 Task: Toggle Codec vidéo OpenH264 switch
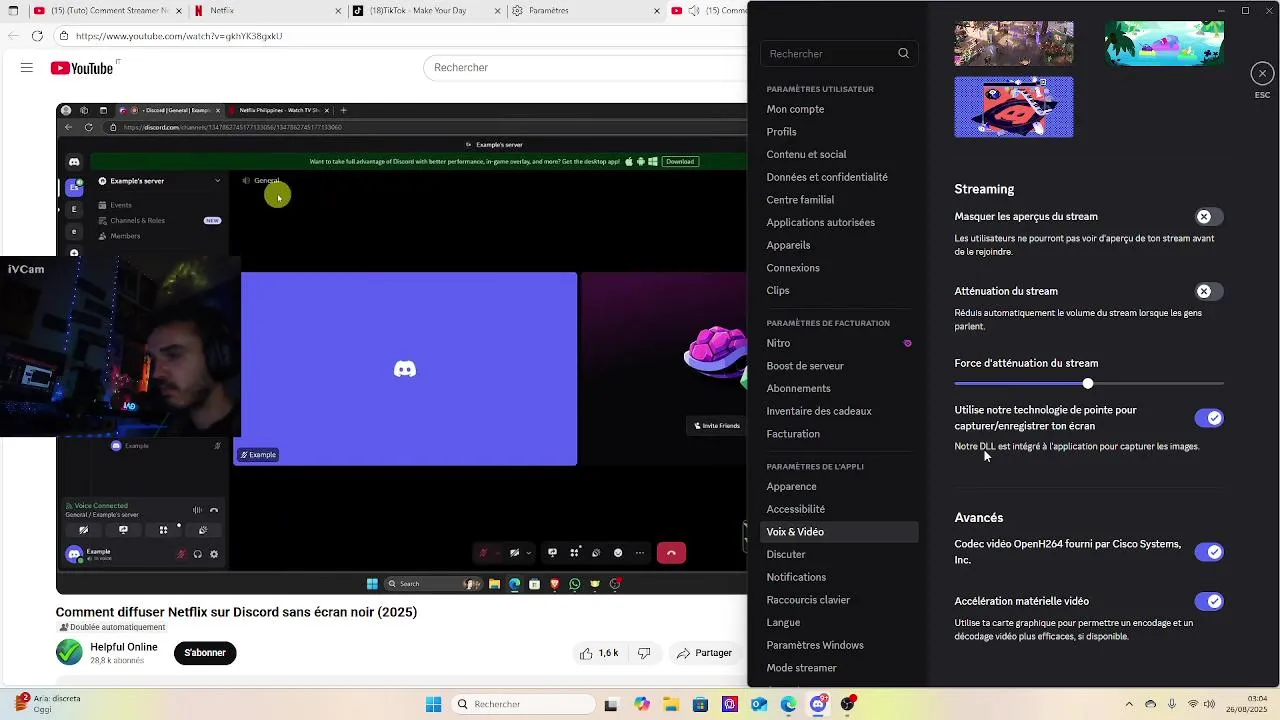(1209, 552)
